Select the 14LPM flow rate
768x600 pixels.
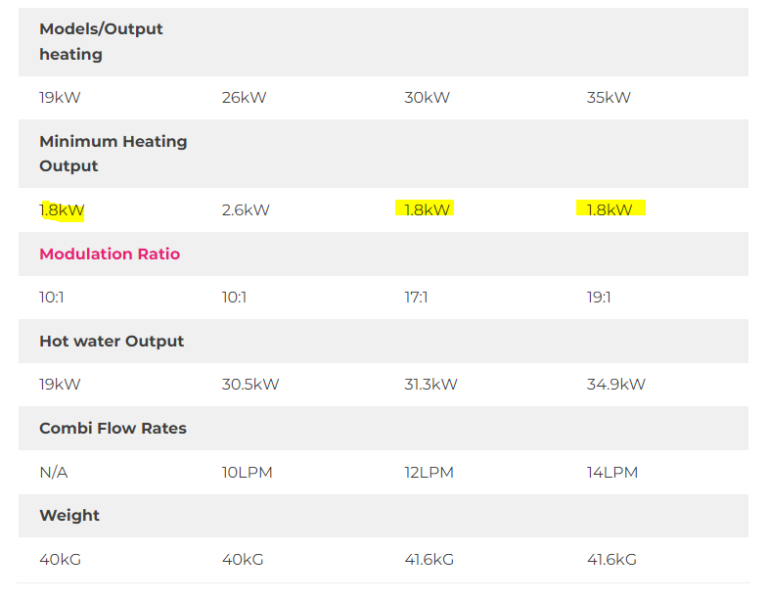coord(612,472)
